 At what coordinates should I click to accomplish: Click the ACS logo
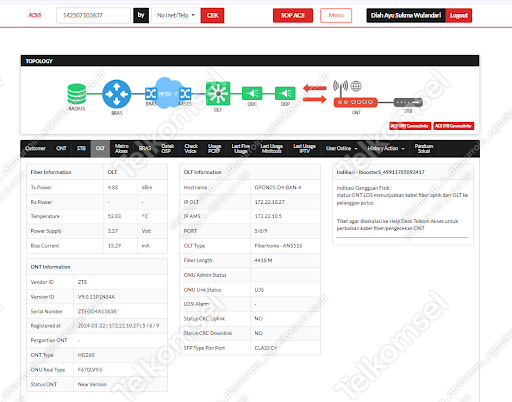[x=35, y=15]
